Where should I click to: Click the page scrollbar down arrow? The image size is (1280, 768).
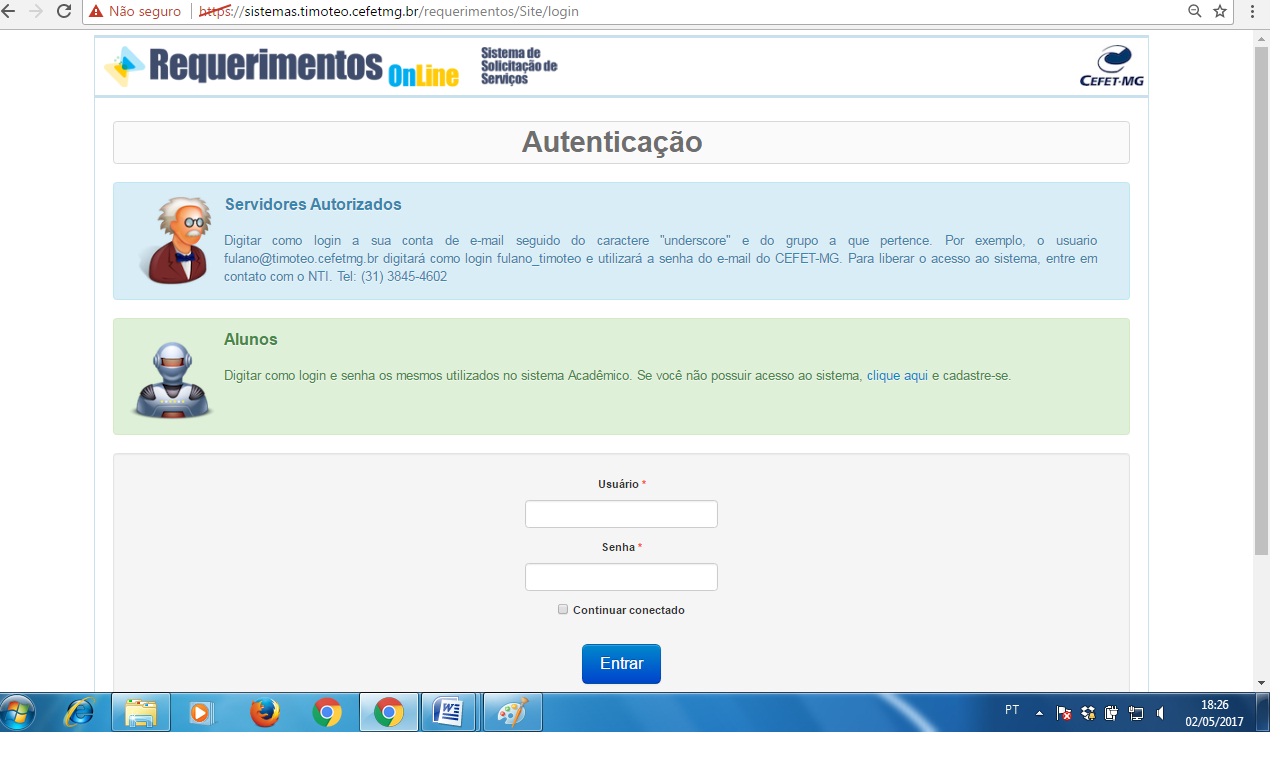(x=1261, y=683)
